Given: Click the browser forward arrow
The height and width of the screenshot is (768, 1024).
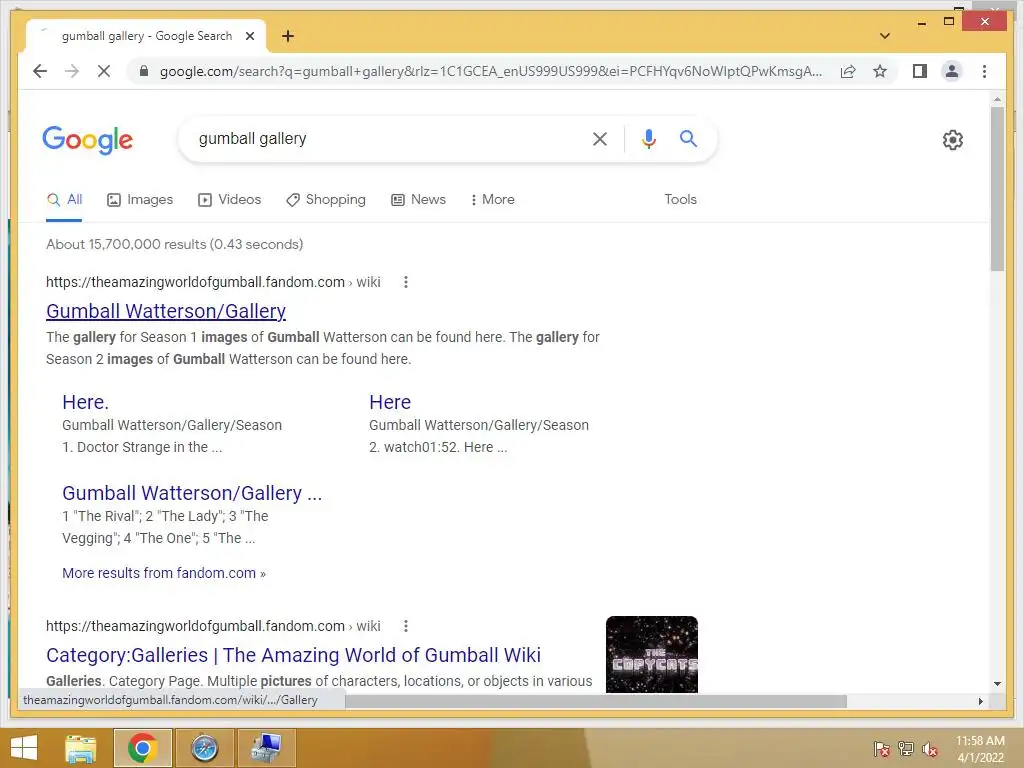Looking at the screenshot, I should [x=72, y=71].
